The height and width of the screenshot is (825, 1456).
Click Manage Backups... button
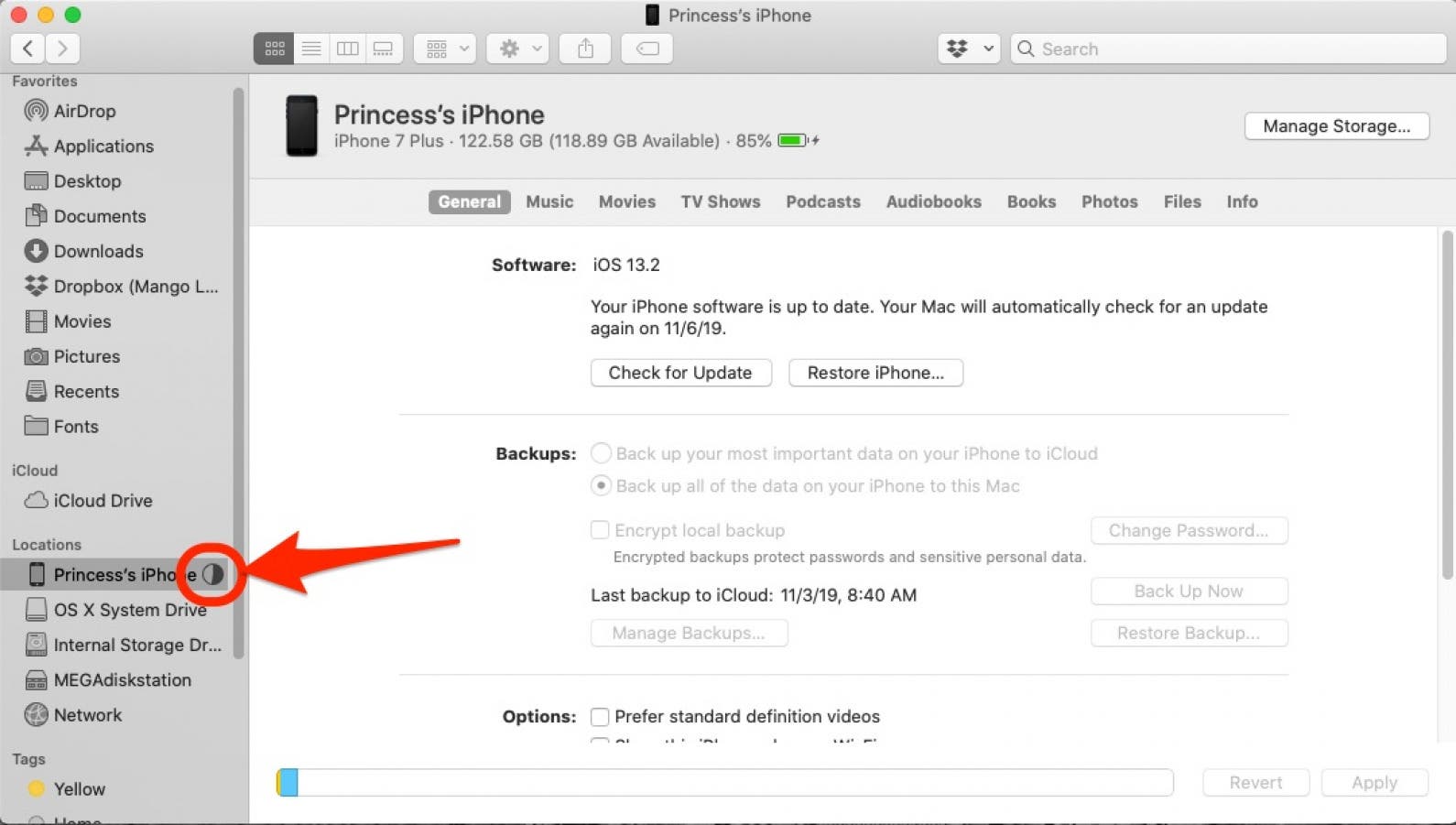tap(689, 633)
